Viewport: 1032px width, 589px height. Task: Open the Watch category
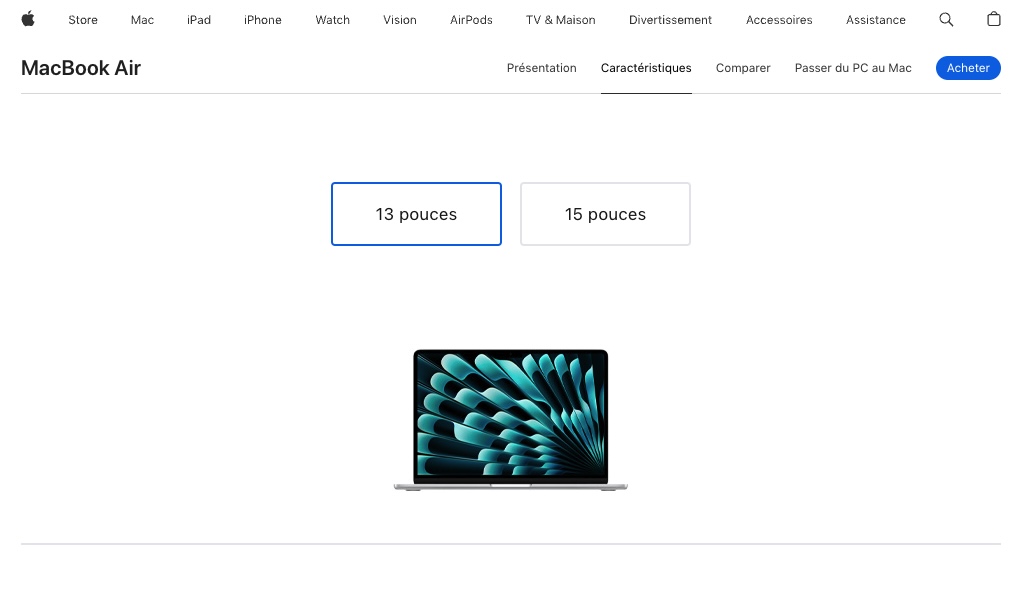[332, 19]
